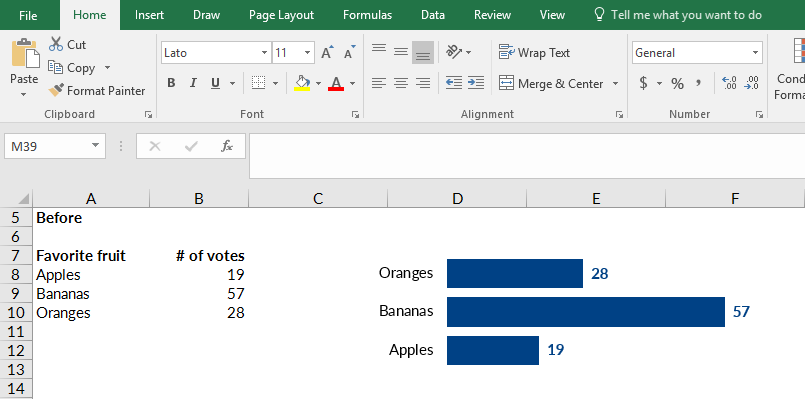Toggle Italic formatting
This screenshot has width=805, height=399.
point(194,83)
